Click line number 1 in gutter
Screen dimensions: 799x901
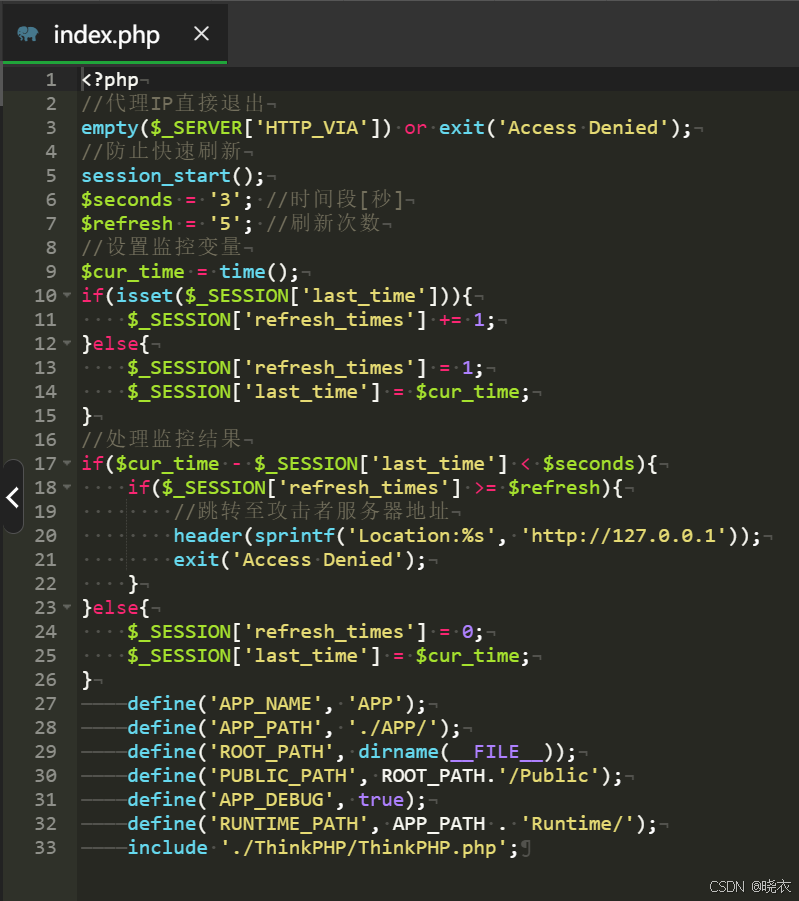[51, 79]
